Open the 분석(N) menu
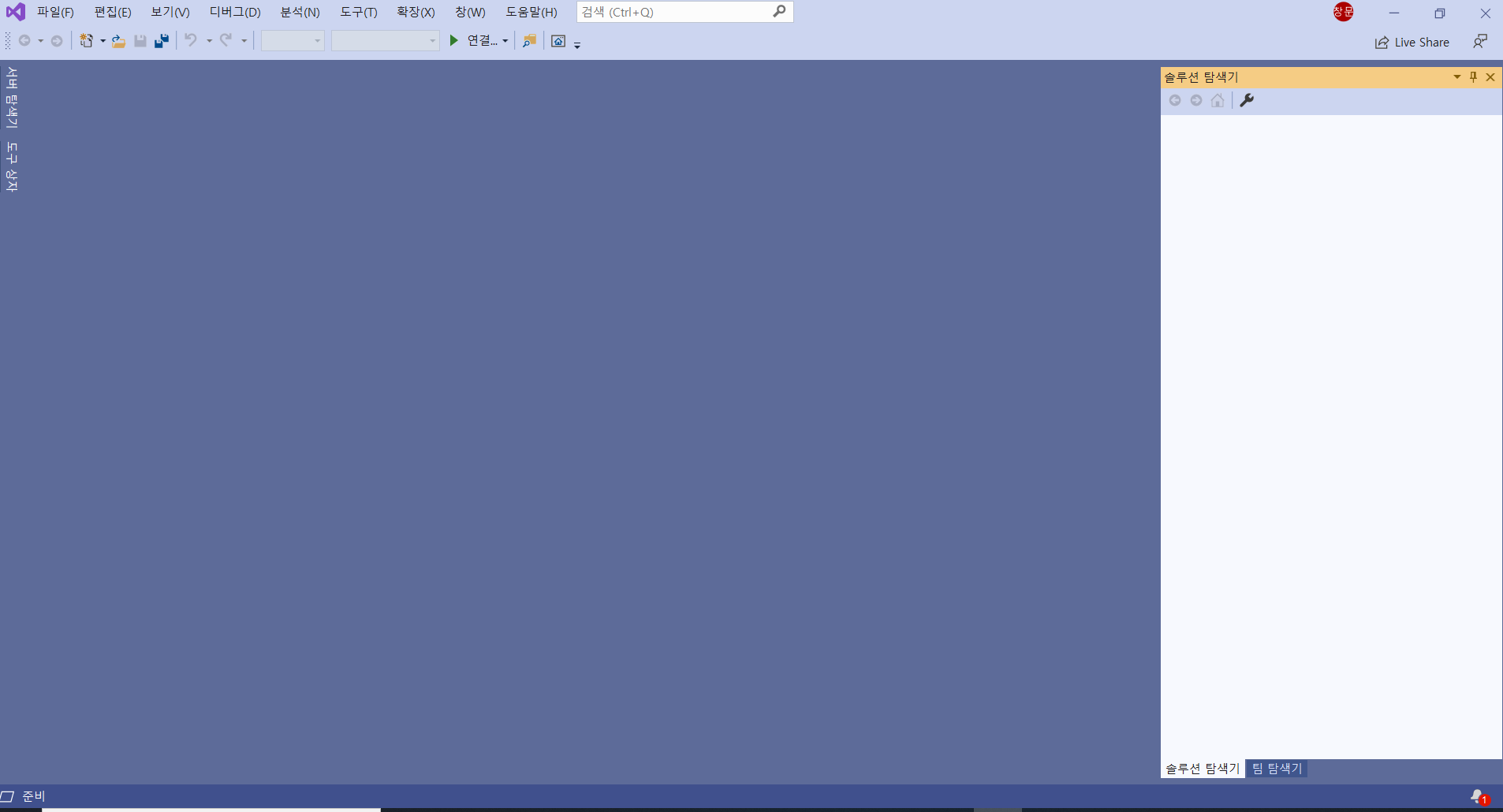This screenshot has height=812, width=1503. [x=300, y=12]
